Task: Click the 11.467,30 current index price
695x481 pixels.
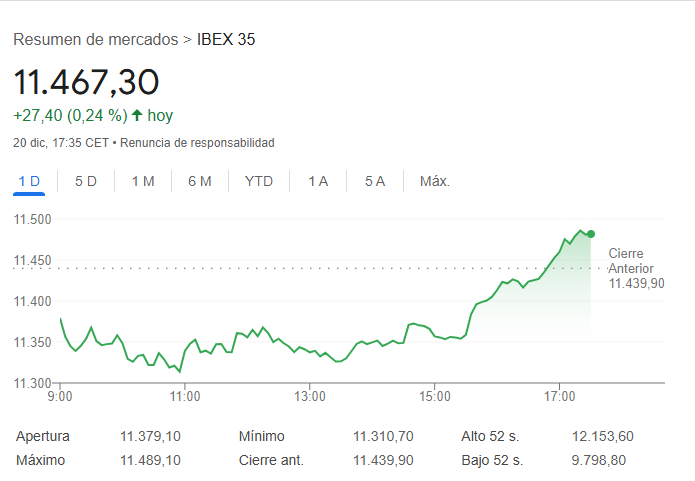Action: [x=86, y=82]
